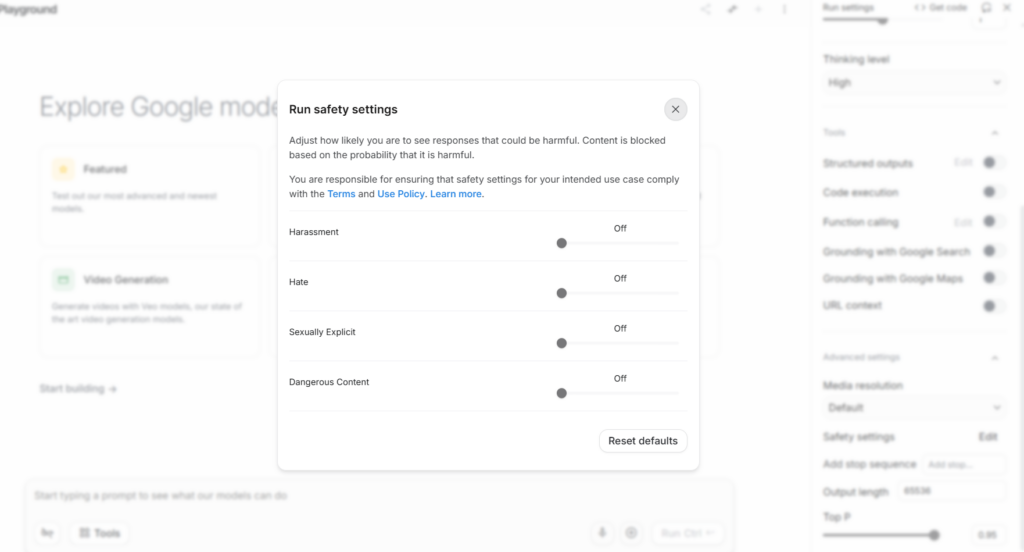Open the Thinking level dropdown
1024x552 pixels.
[x=914, y=82]
